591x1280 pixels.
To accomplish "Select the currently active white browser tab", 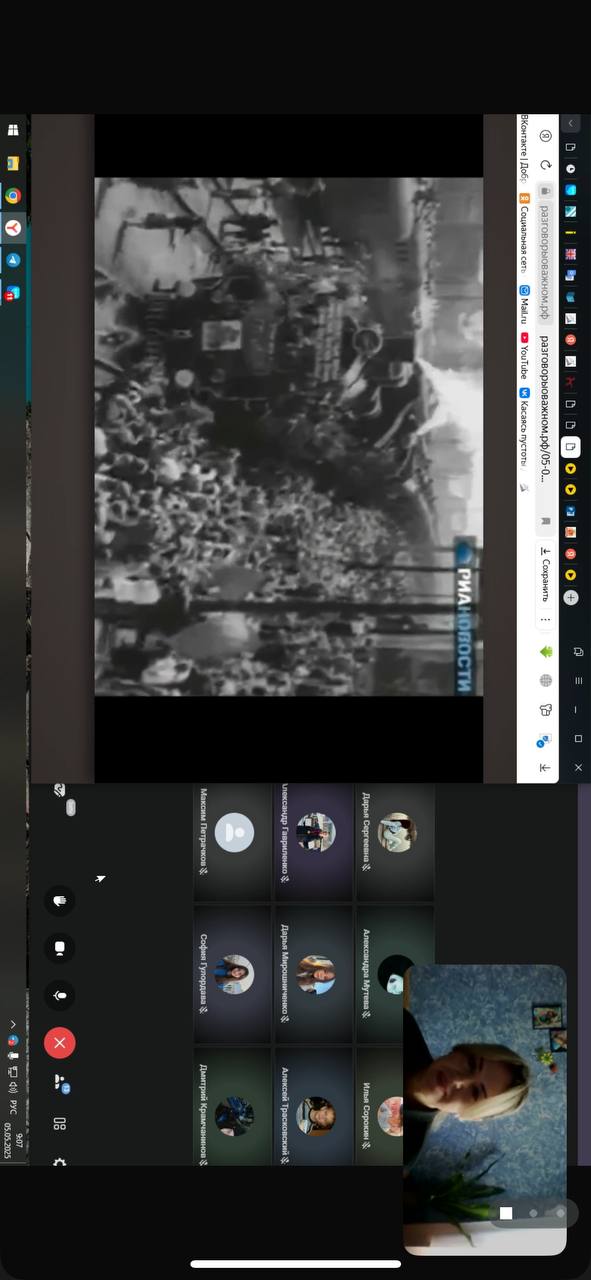I will pyautogui.click(x=571, y=446).
